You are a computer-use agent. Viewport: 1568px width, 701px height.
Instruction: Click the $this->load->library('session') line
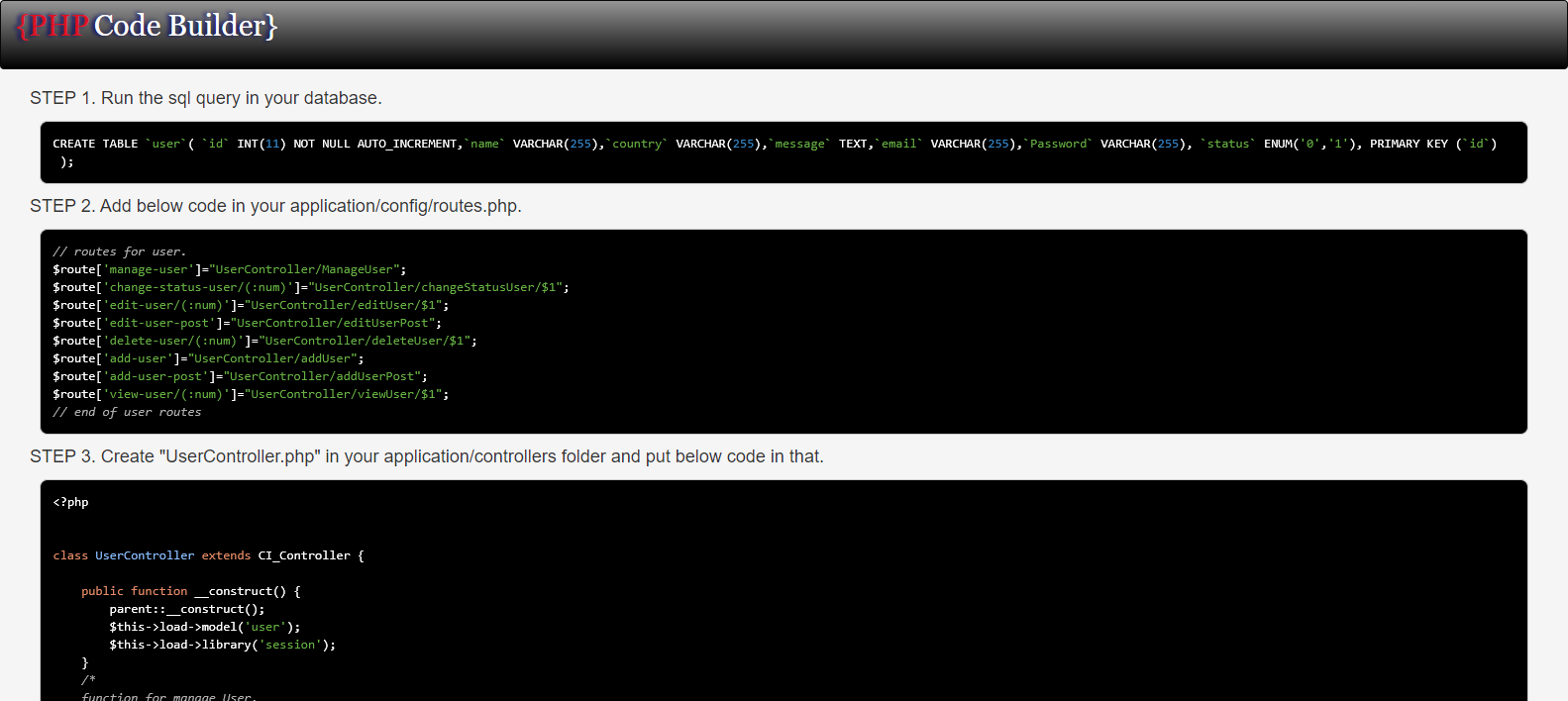tap(223, 645)
